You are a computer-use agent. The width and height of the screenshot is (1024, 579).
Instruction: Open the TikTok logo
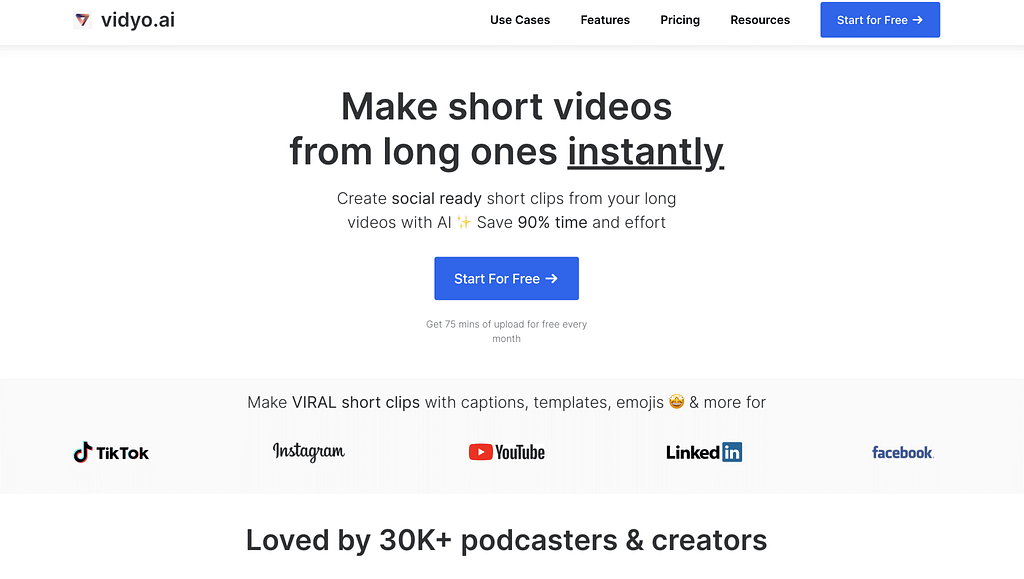(x=111, y=452)
